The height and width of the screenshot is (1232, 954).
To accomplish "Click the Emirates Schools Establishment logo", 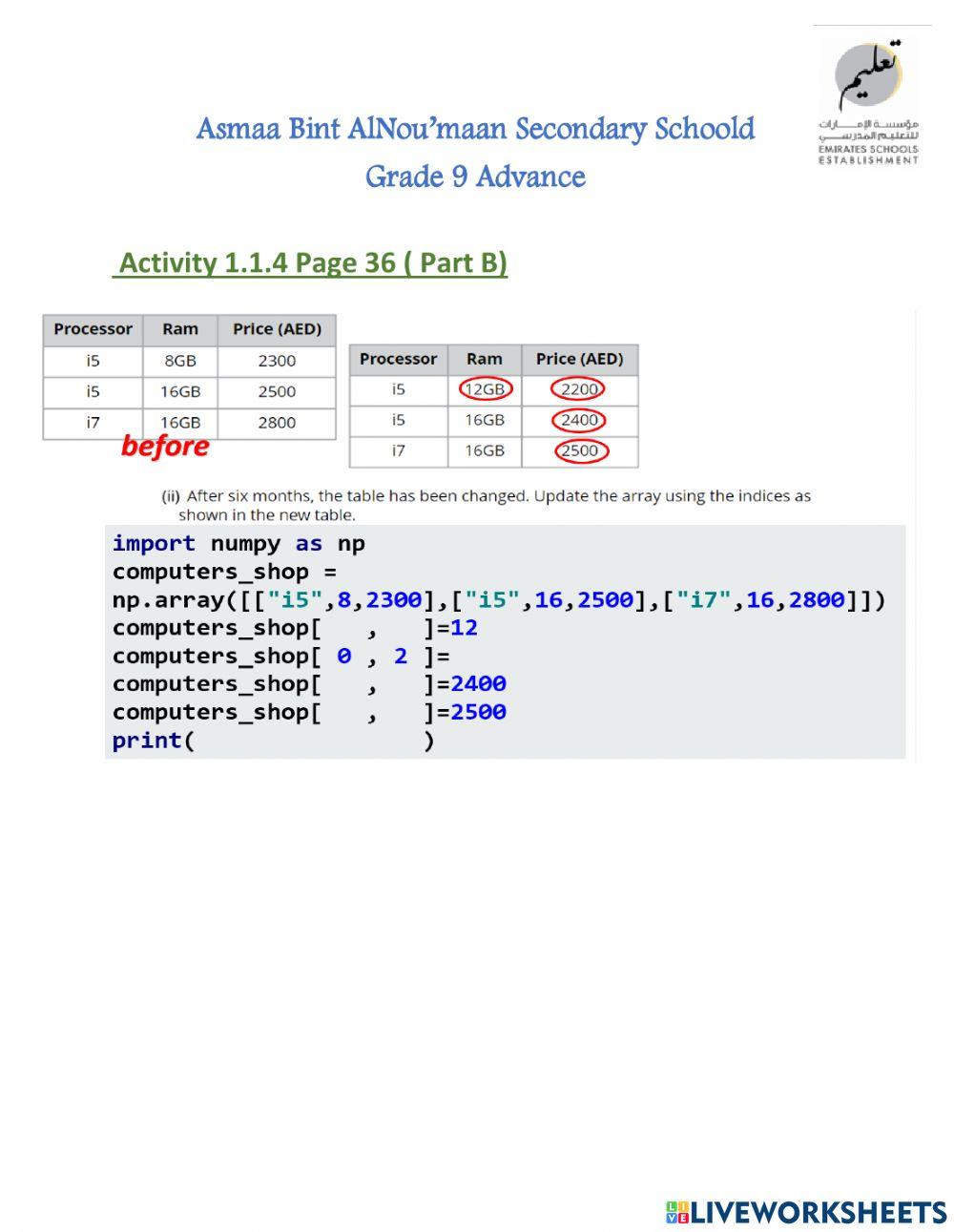I will click(x=868, y=102).
